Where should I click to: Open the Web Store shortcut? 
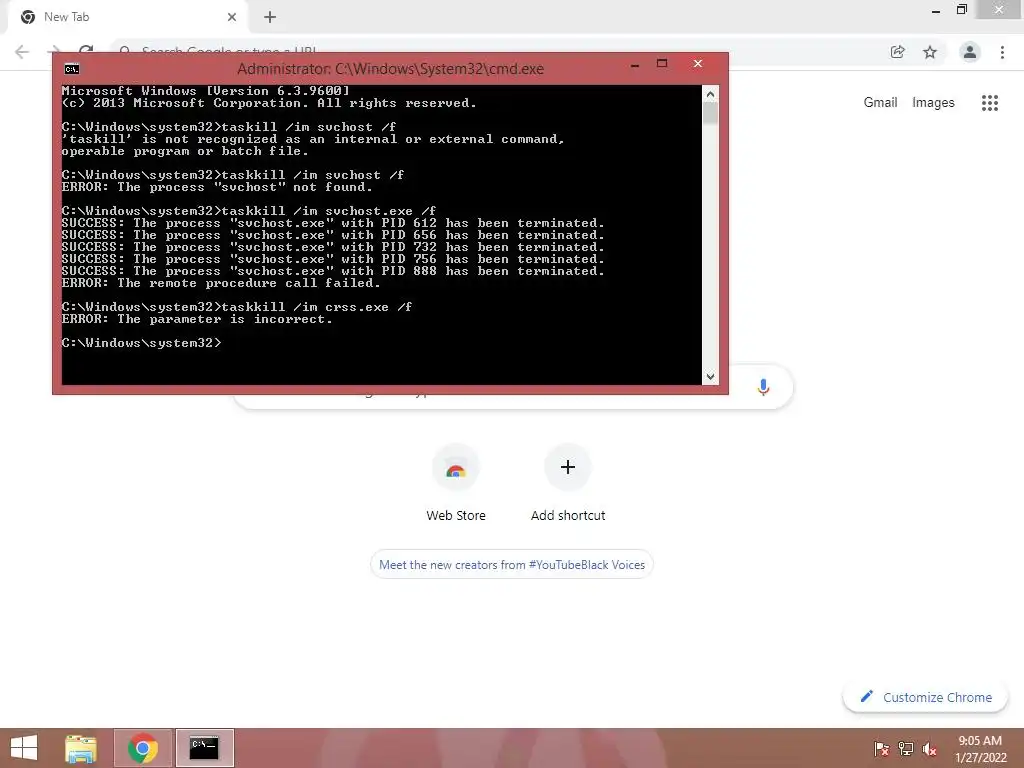456,483
